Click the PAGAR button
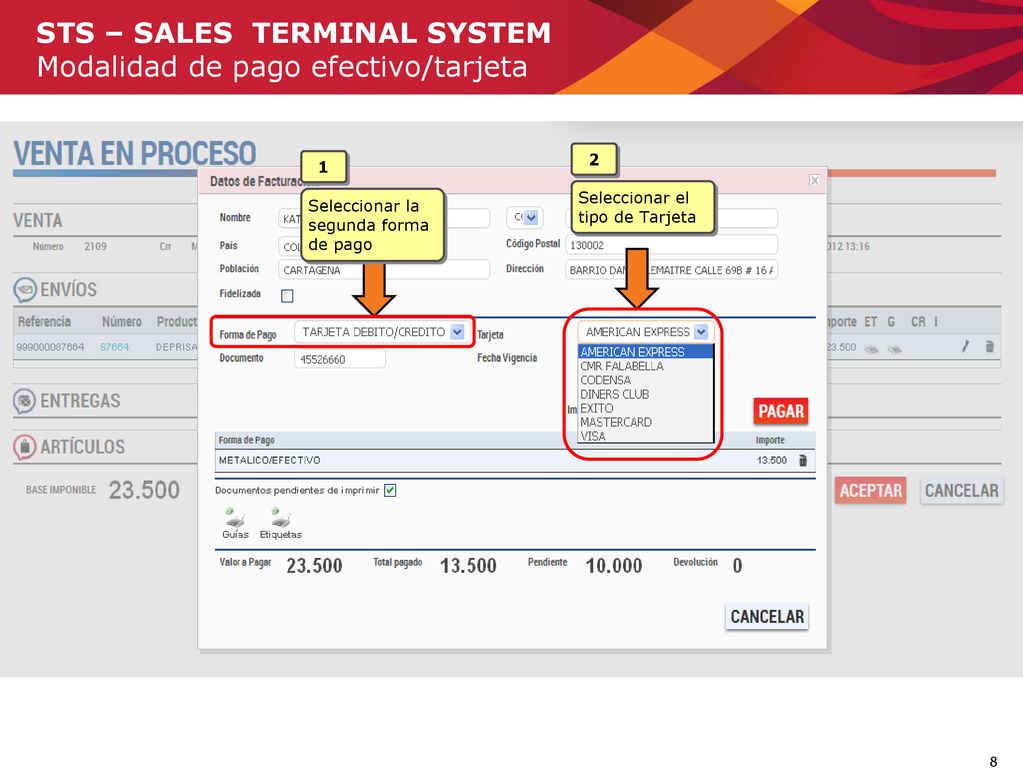Image resolution: width=1023 pixels, height=783 pixels. pyautogui.click(x=780, y=411)
